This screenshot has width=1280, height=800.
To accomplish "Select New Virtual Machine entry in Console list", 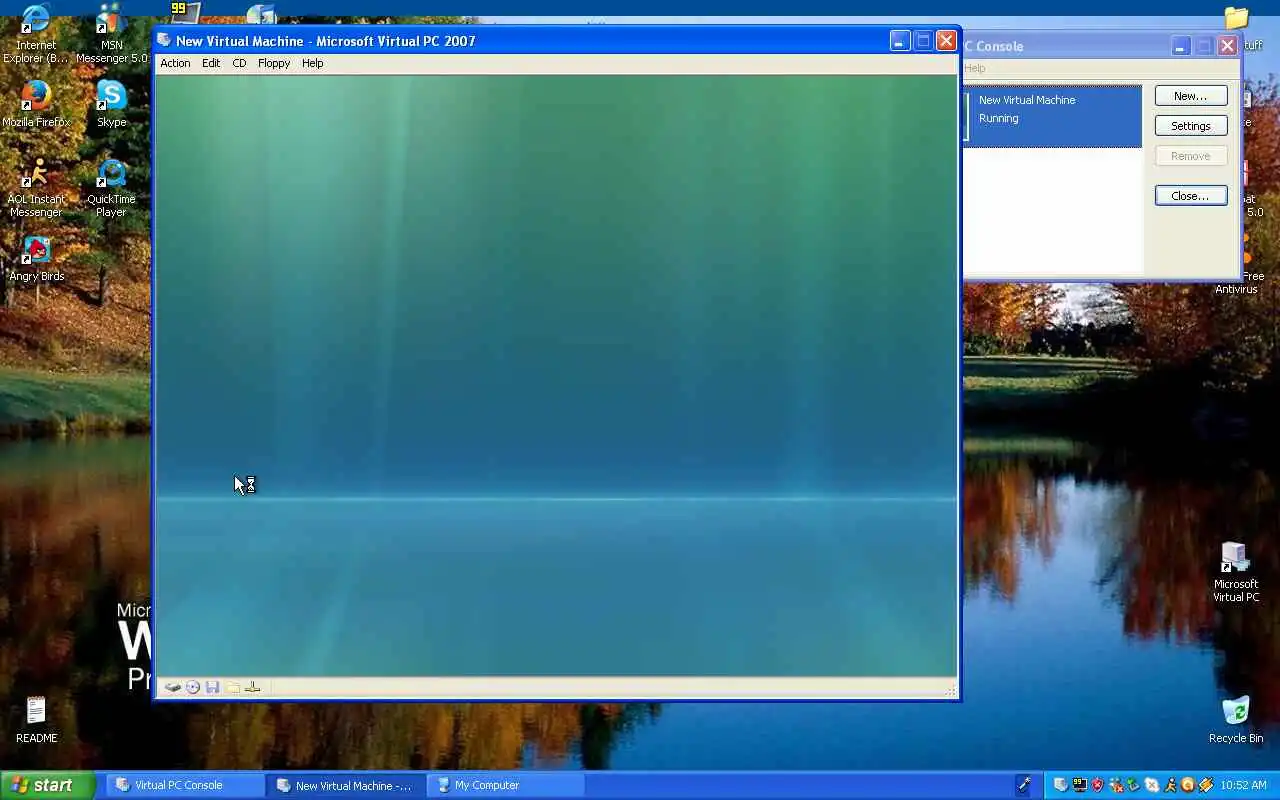I will click(x=1053, y=117).
